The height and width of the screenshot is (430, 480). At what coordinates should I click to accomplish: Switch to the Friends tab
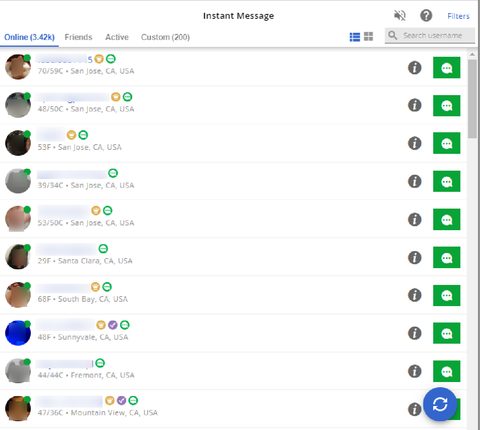[78, 37]
